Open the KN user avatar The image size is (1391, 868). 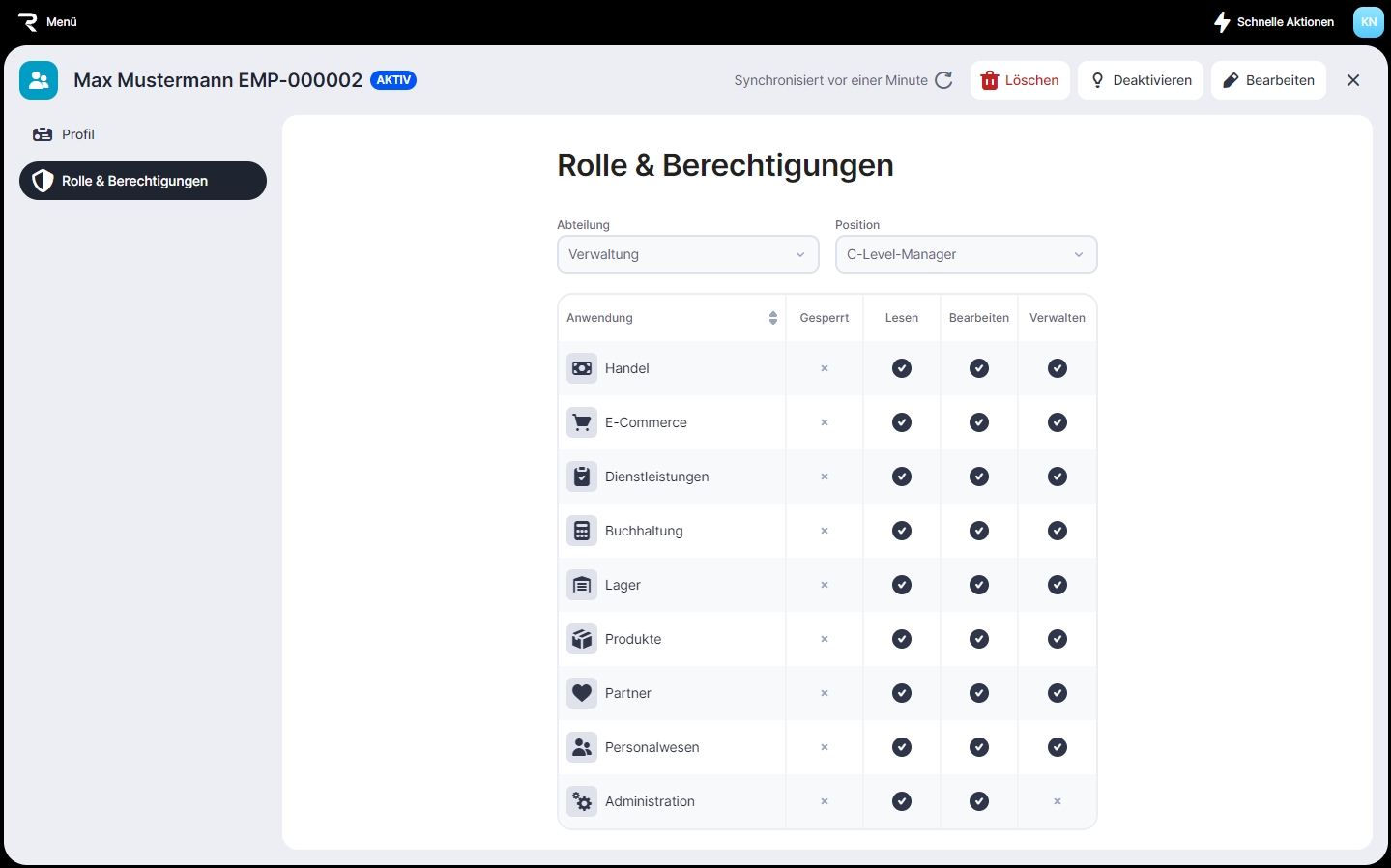1368,21
